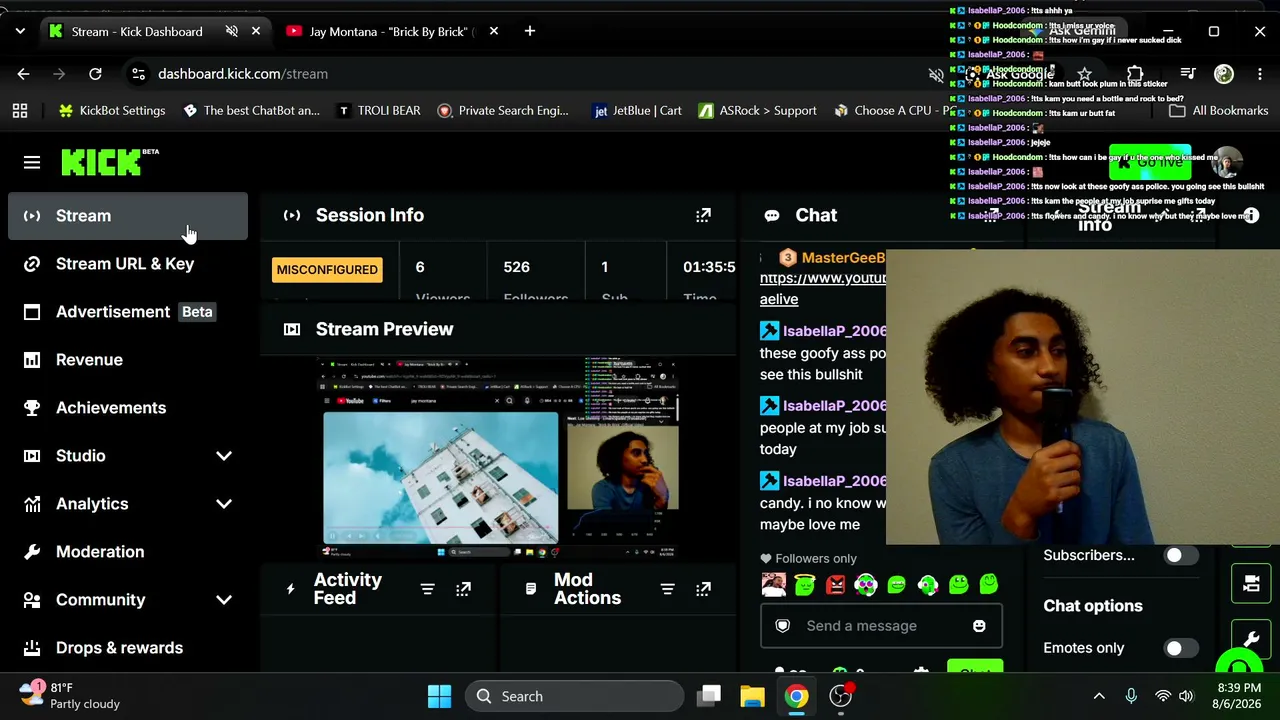The image size is (1280, 720).
Task: Click the Stream Preview thumbnail
Action: point(500,457)
